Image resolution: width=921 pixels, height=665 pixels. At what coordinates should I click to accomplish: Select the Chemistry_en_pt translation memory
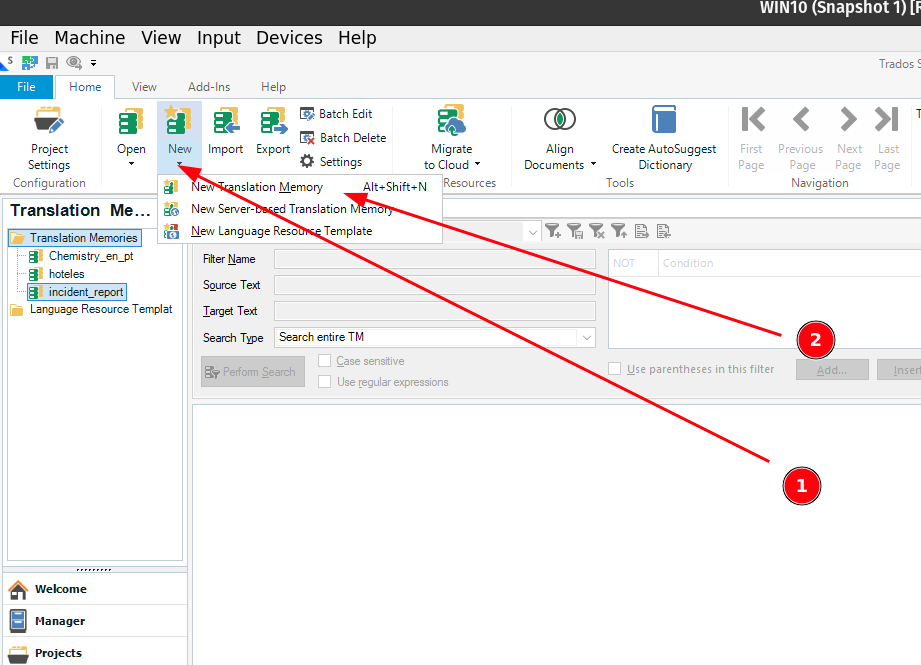[x=91, y=256]
